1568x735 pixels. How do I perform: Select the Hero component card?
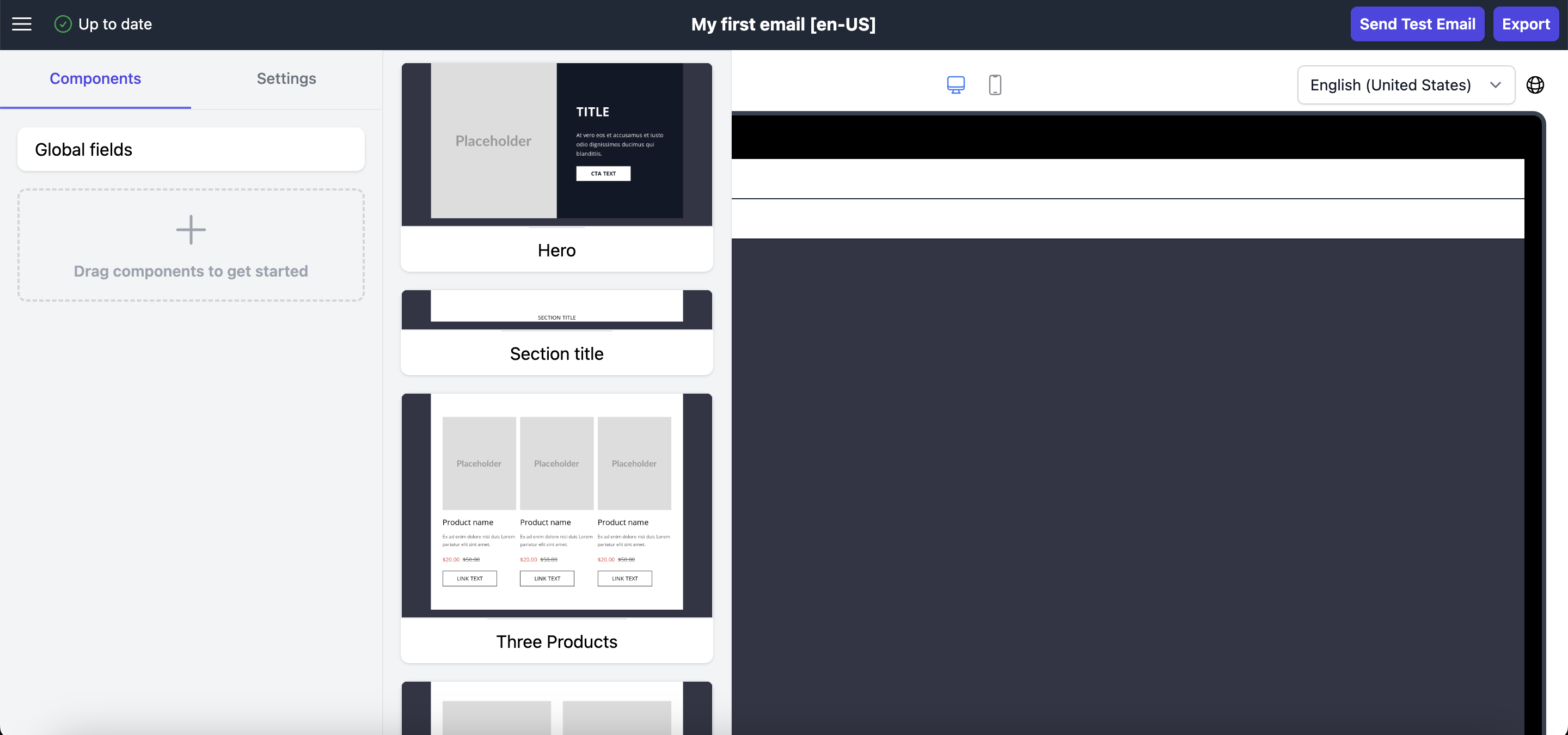pos(556,167)
